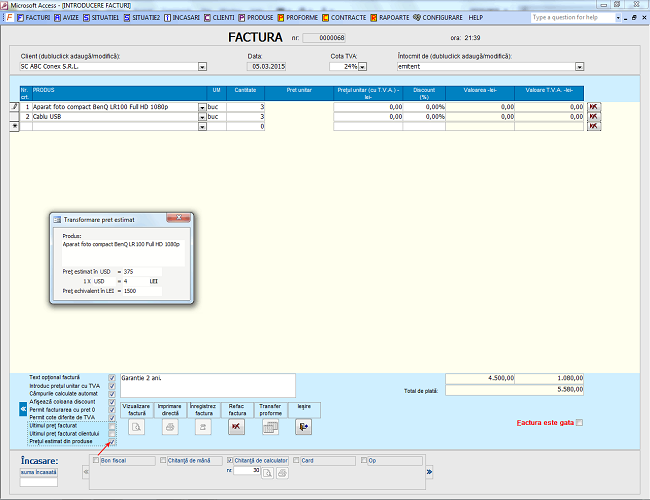Delete the Aparat foto compact row
Viewport: 650px width, 500px height.
pos(594,107)
